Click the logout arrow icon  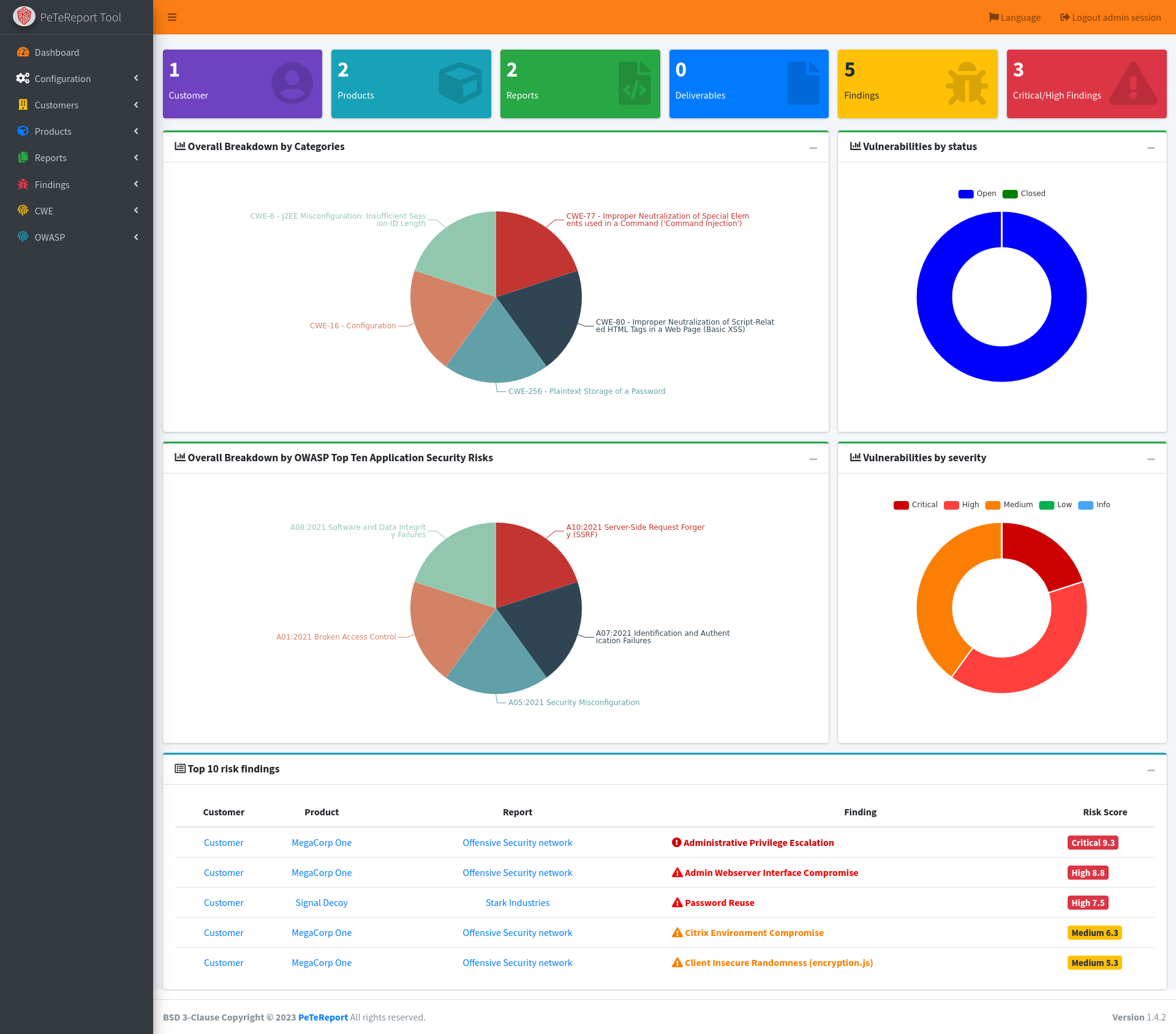point(1065,17)
